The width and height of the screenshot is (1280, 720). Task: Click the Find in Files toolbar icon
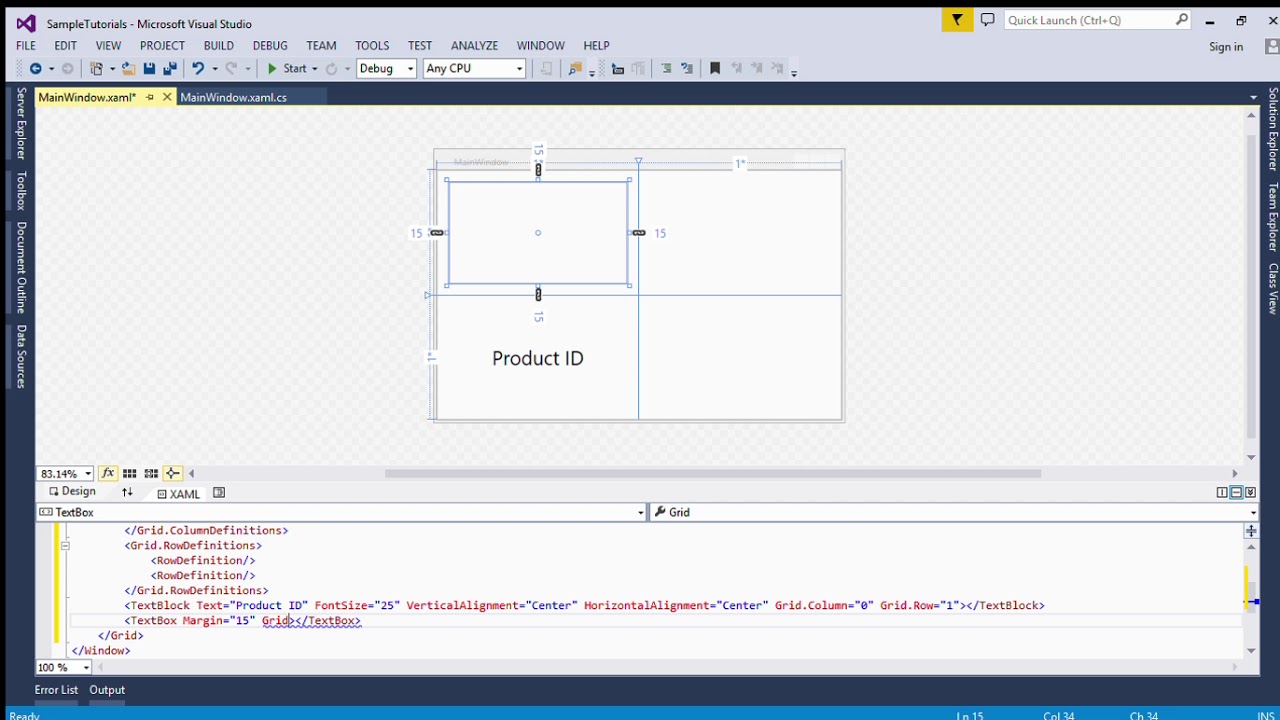tap(575, 68)
